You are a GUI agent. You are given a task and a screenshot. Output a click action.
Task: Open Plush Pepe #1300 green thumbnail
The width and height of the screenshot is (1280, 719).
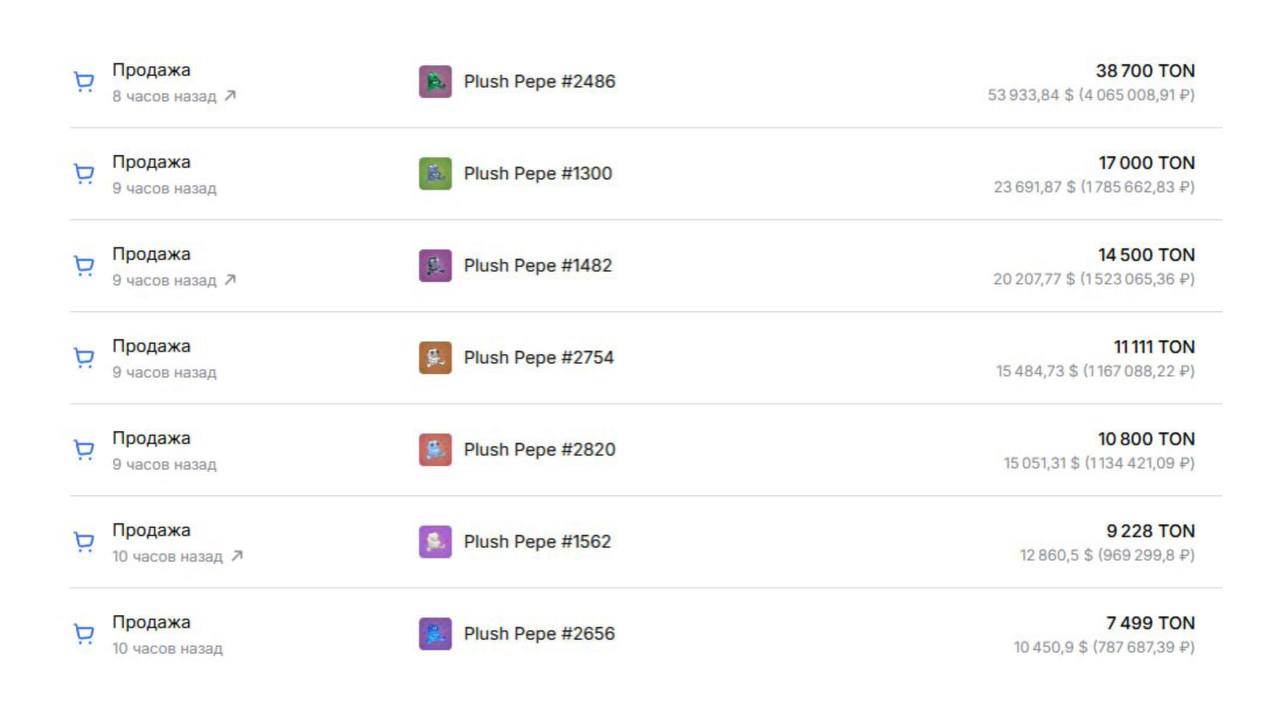(435, 174)
